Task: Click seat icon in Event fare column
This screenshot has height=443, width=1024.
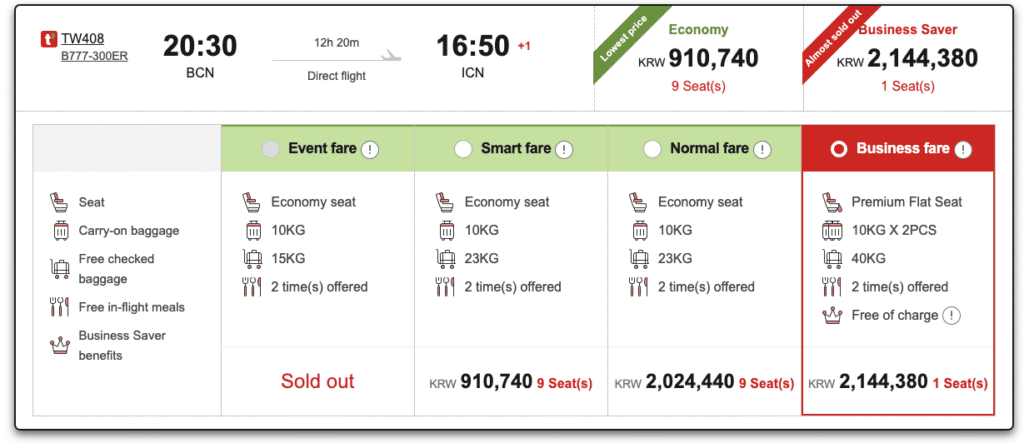Action: (x=251, y=202)
